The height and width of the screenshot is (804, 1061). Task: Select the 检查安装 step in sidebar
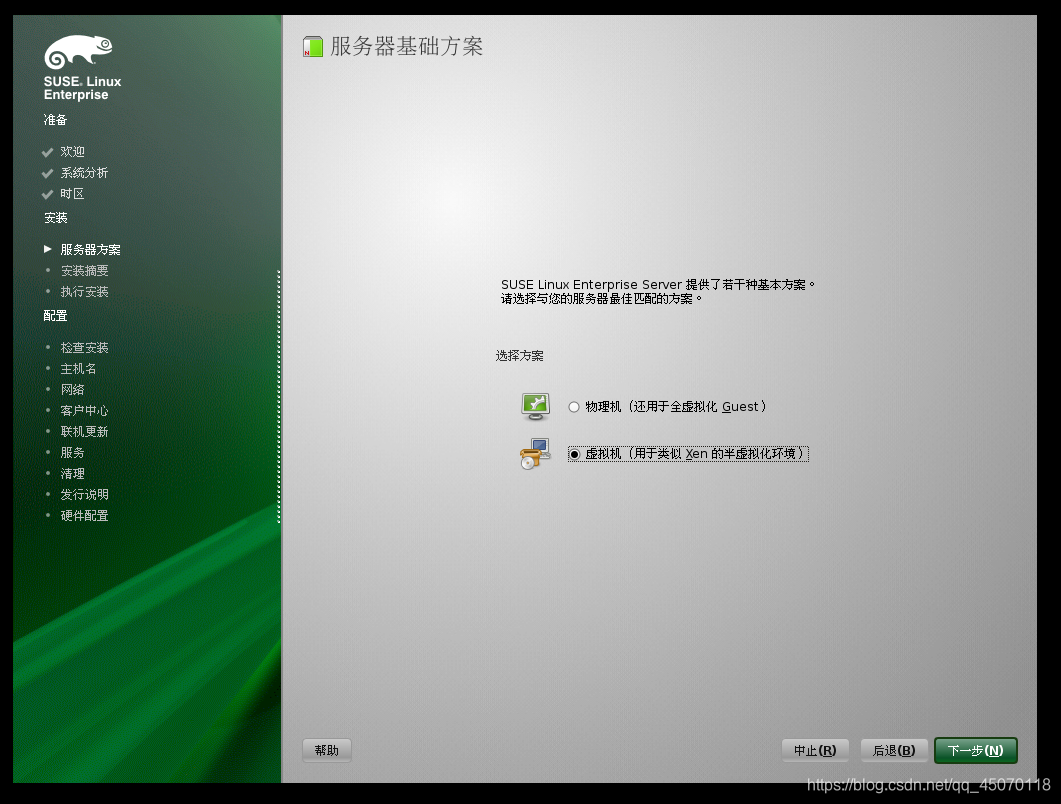[x=84, y=348]
